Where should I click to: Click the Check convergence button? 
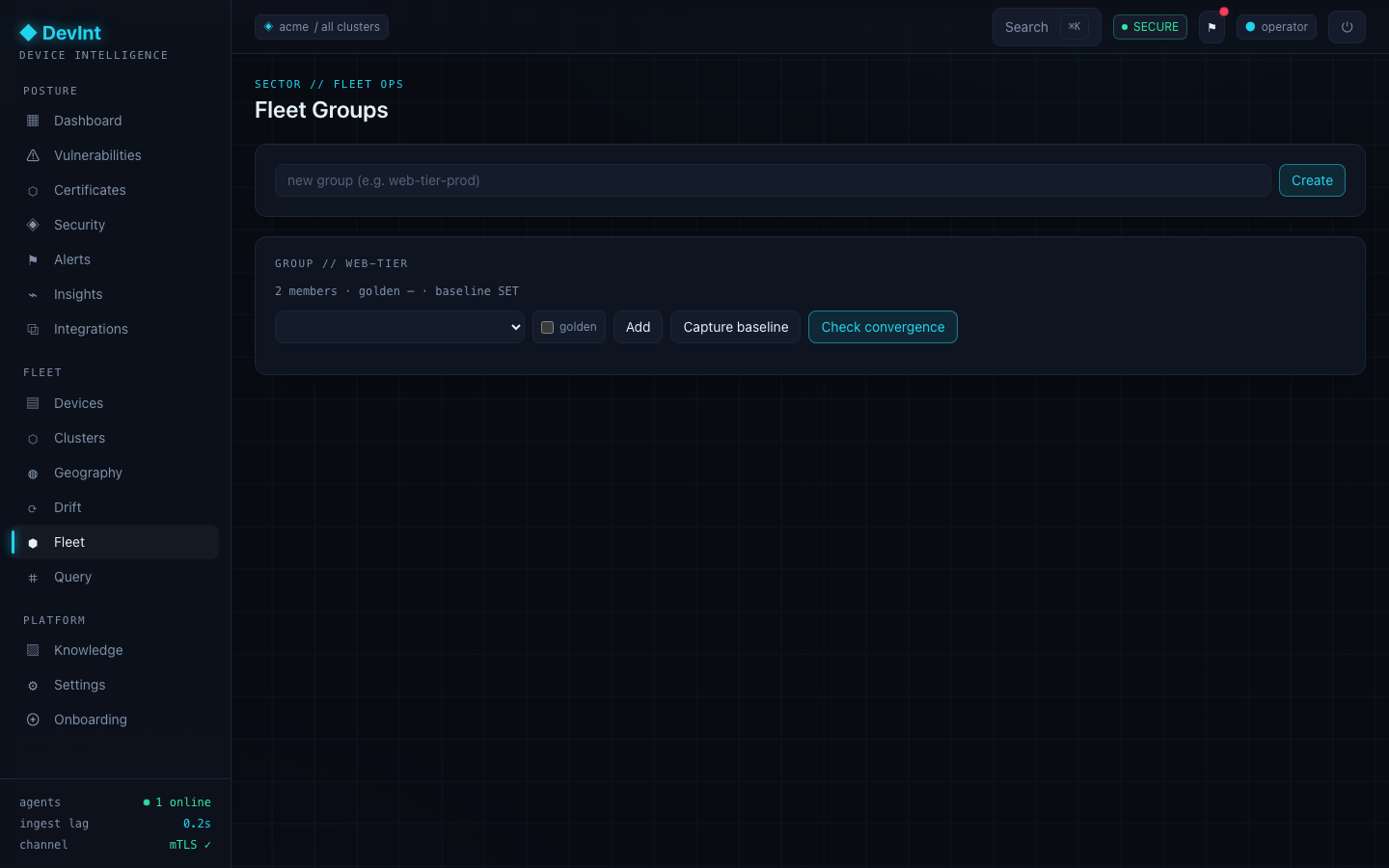click(x=883, y=327)
